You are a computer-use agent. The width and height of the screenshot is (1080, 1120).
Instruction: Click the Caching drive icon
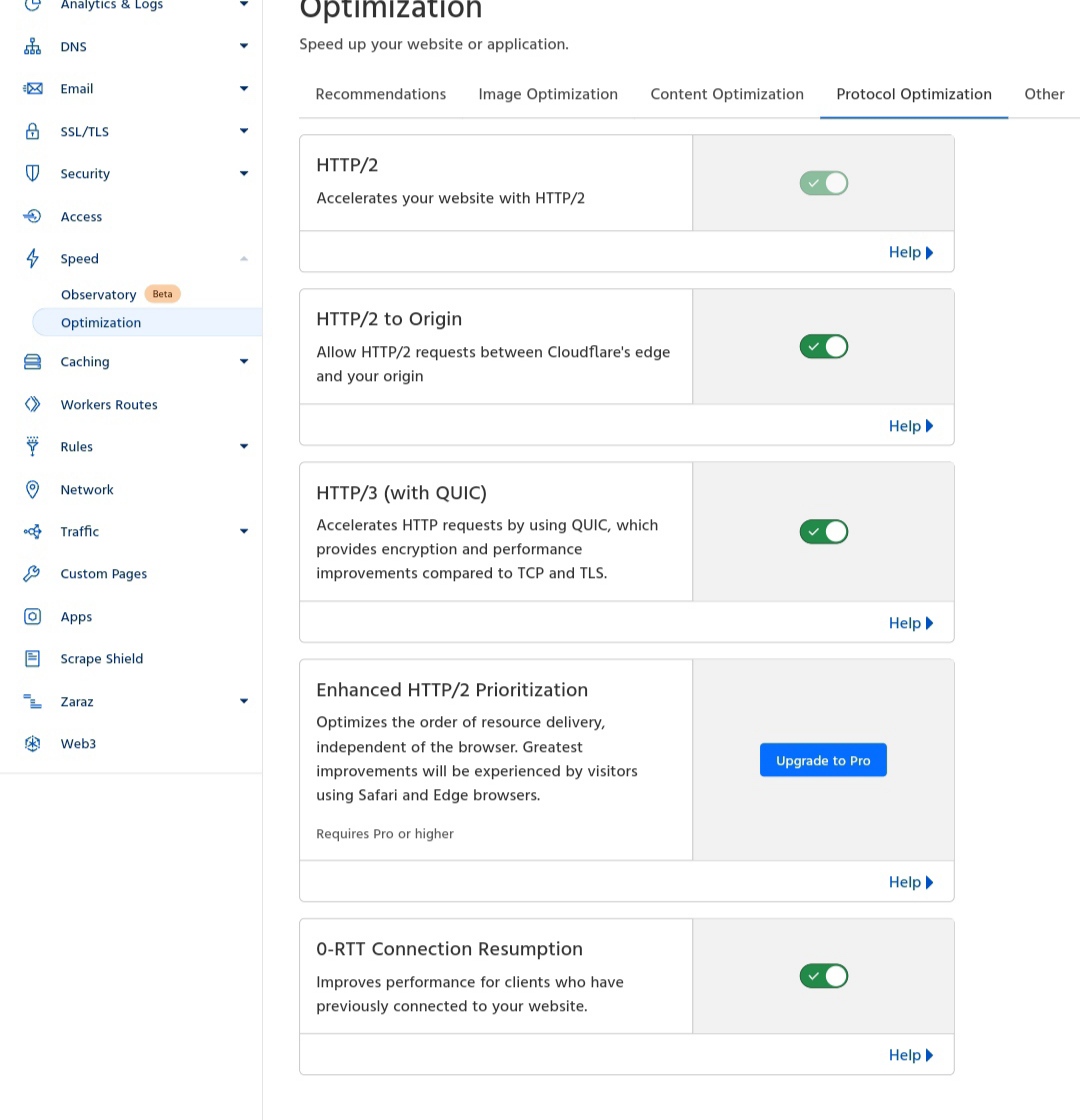[x=32, y=361]
